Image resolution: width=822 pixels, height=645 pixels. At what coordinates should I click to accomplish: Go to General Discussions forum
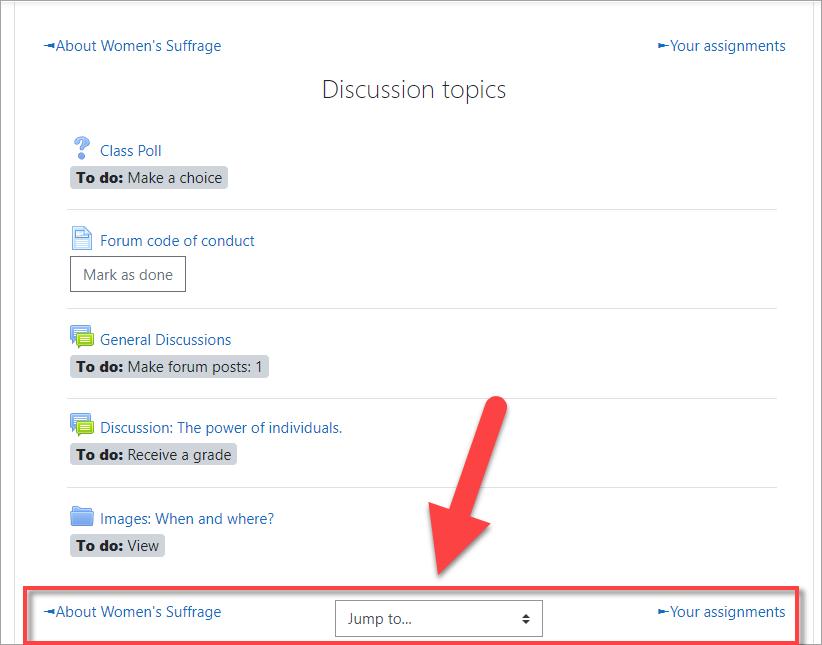165,340
